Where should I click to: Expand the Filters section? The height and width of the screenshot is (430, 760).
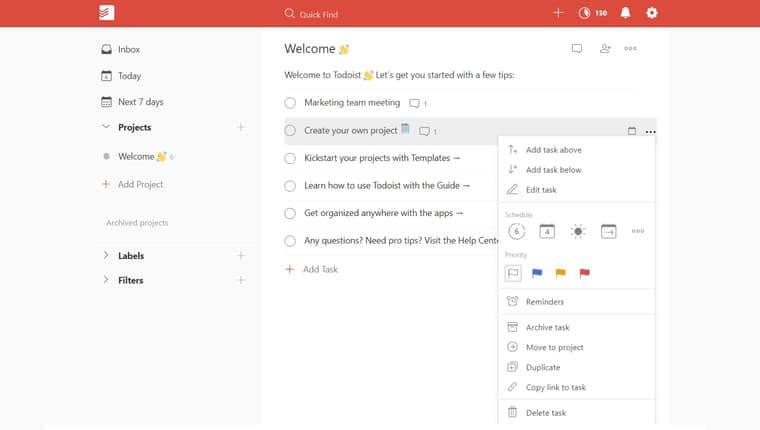point(106,280)
